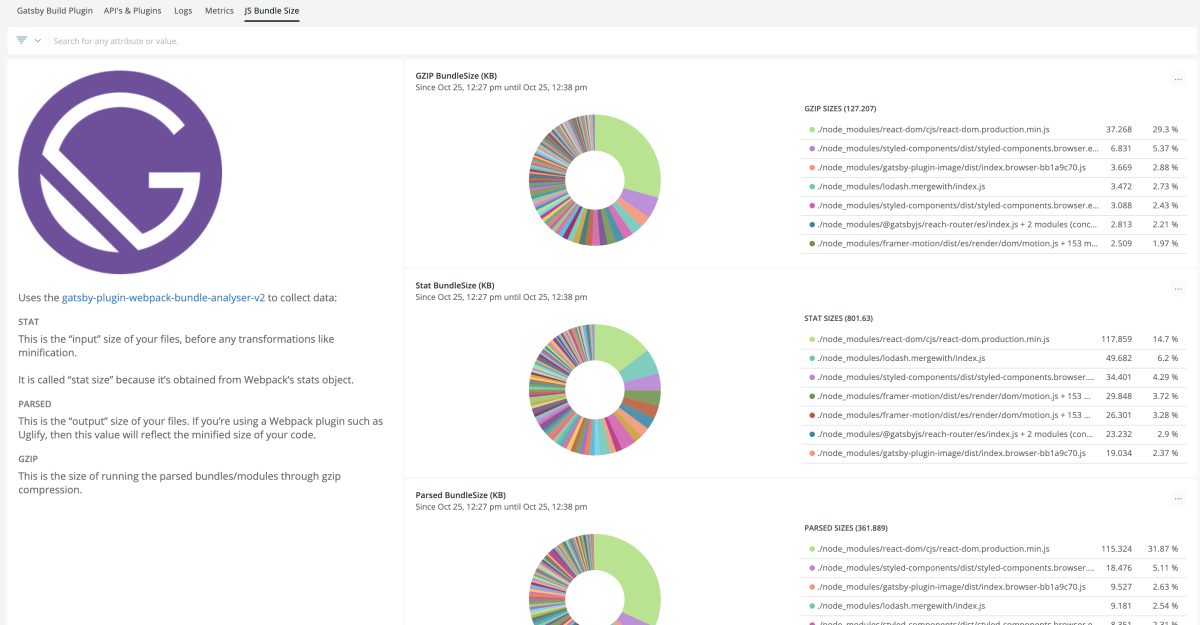Select react-dom row in Parsed Sizes legend
The image size is (1200, 625).
pyautogui.click(x=933, y=549)
